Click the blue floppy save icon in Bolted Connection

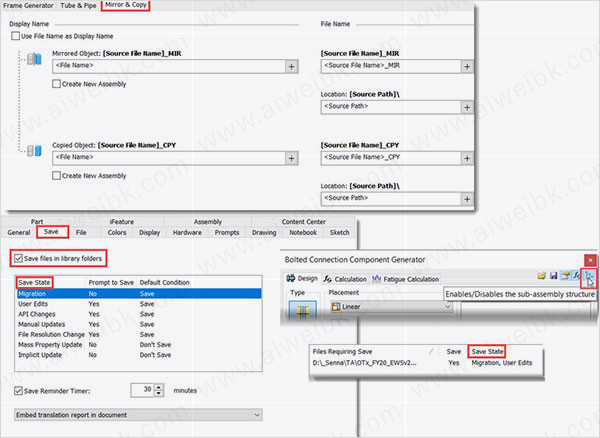pos(553,275)
